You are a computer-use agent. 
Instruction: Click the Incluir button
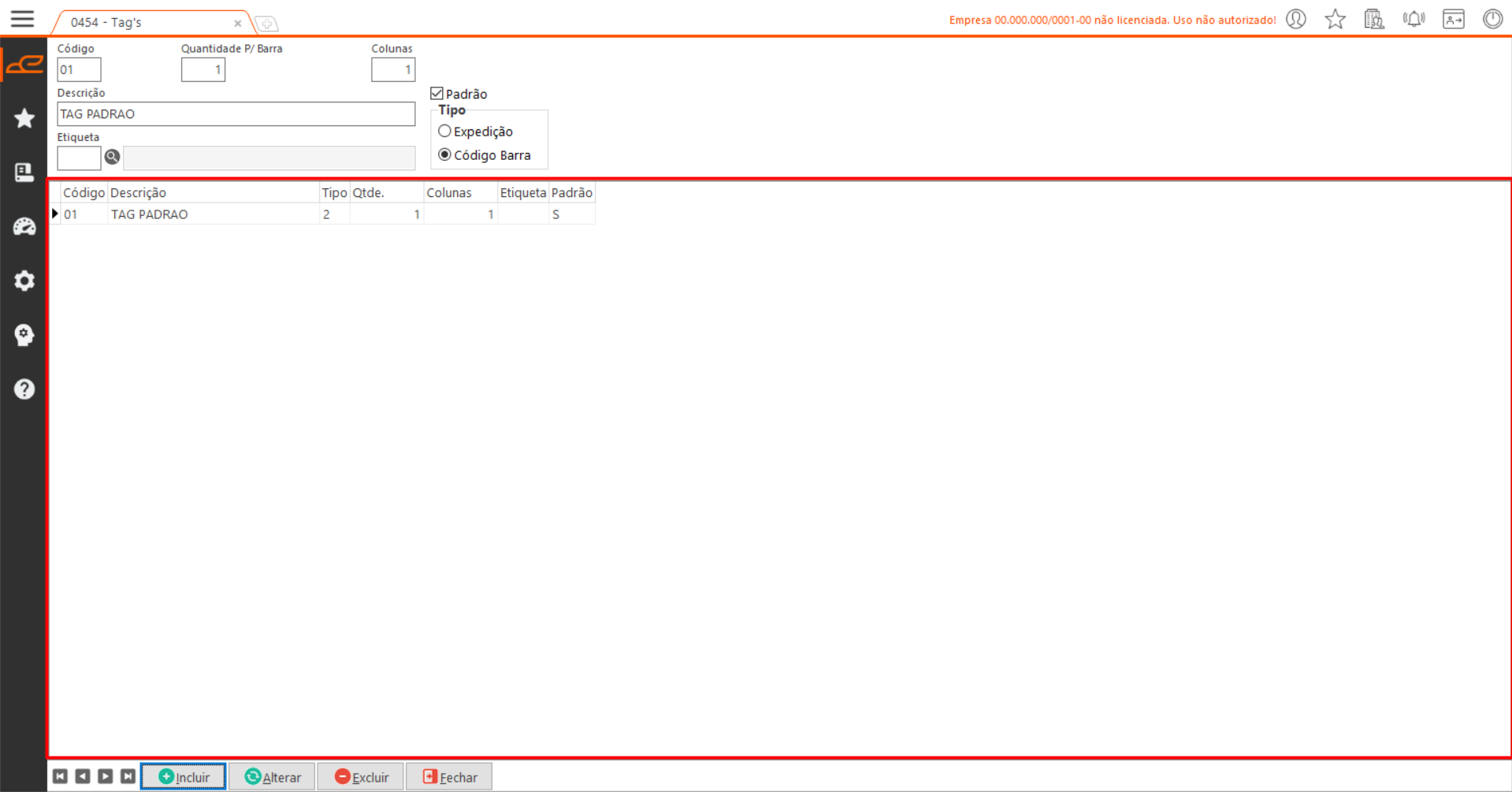coord(184,777)
